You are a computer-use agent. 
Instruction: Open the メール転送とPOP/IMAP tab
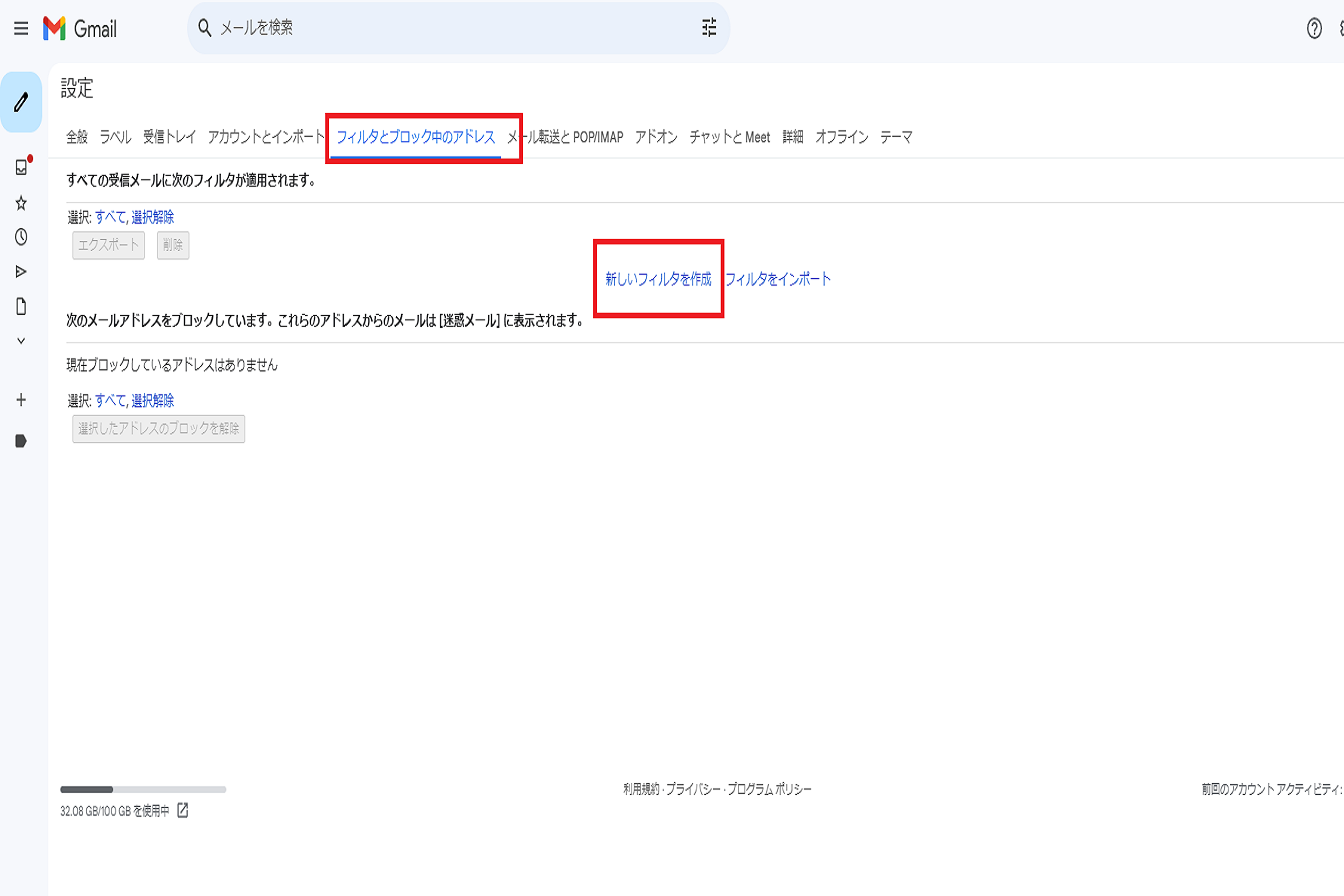pyautogui.click(x=565, y=137)
